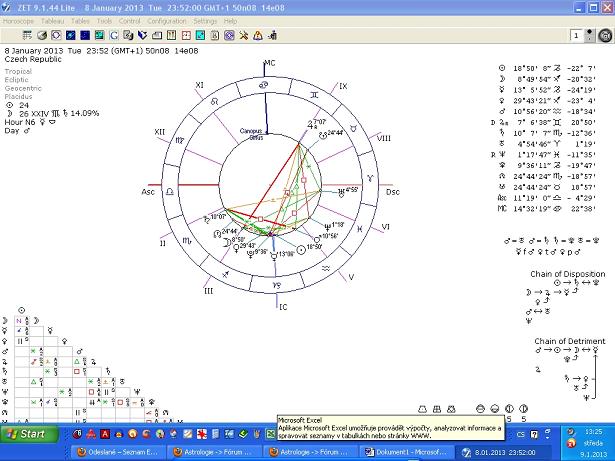Viewport: 615px width, 461px height.
Task: Click the Ecliptic label
Action: (x=16, y=80)
